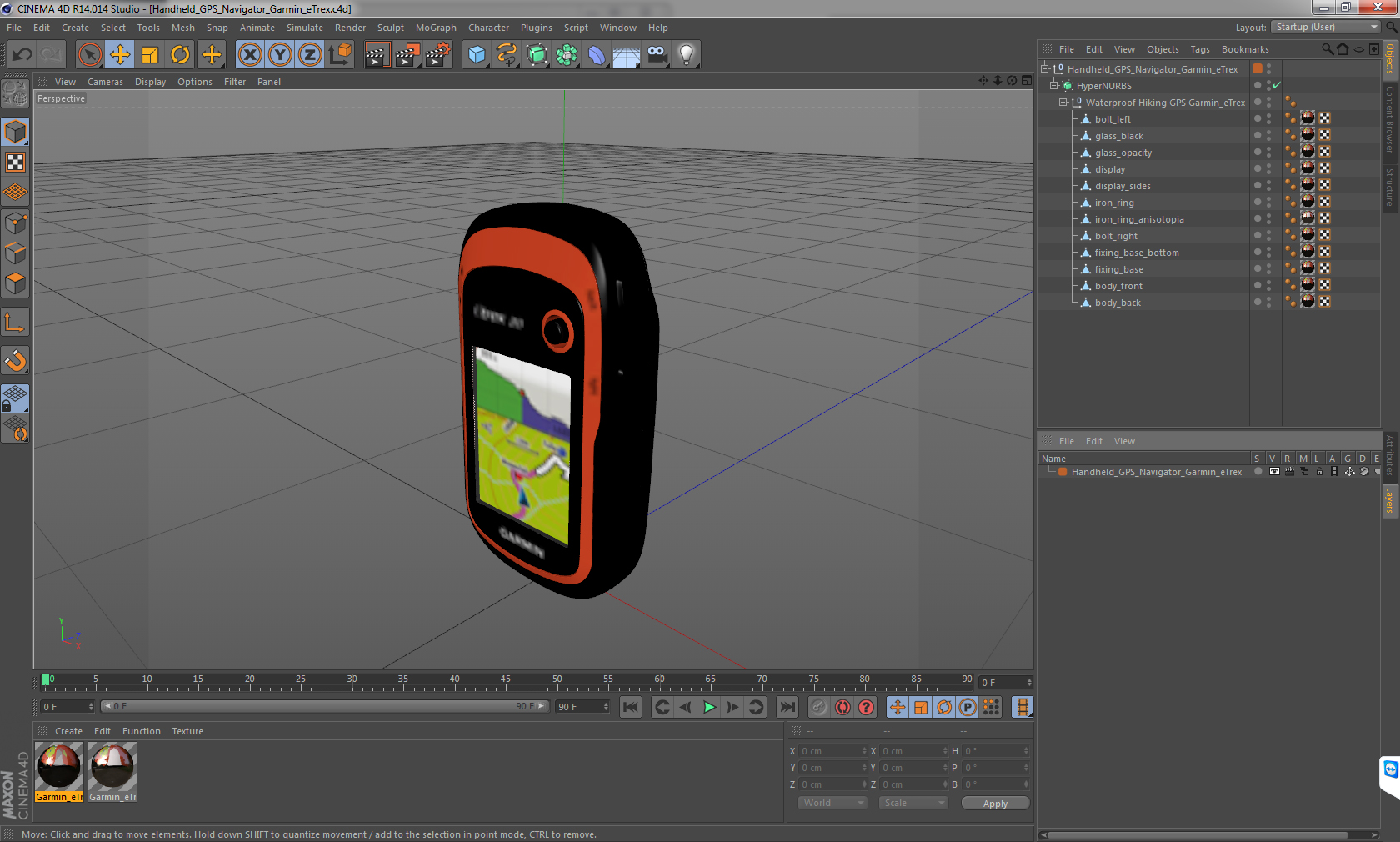The height and width of the screenshot is (842, 1400).
Task: Collapse the root Handheld_GPS_Navigator_Garmin_eTrex object
Action: 1044,68
